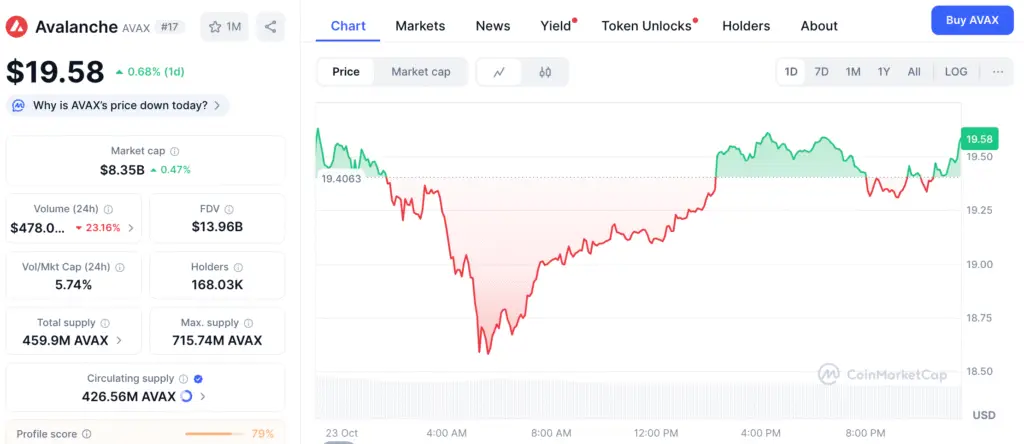Expand Circulating supply details chevron

click(203, 396)
